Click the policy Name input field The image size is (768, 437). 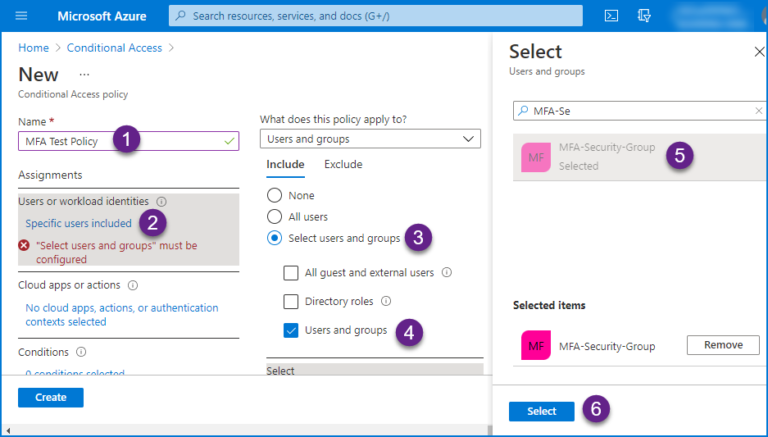[128, 141]
